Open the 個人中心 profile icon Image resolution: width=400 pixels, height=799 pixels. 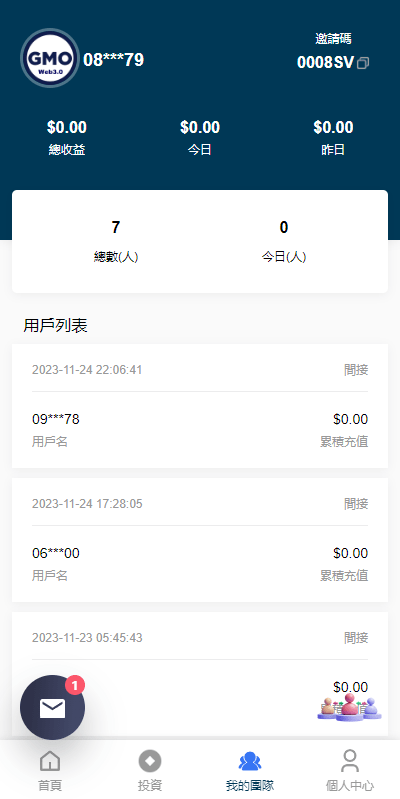point(350,761)
